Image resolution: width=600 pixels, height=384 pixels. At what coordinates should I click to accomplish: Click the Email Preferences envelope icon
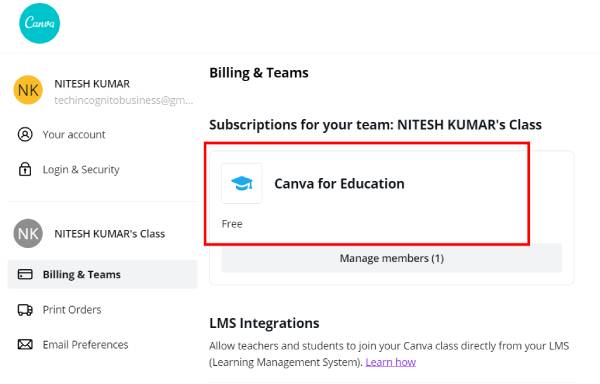[25, 345]
